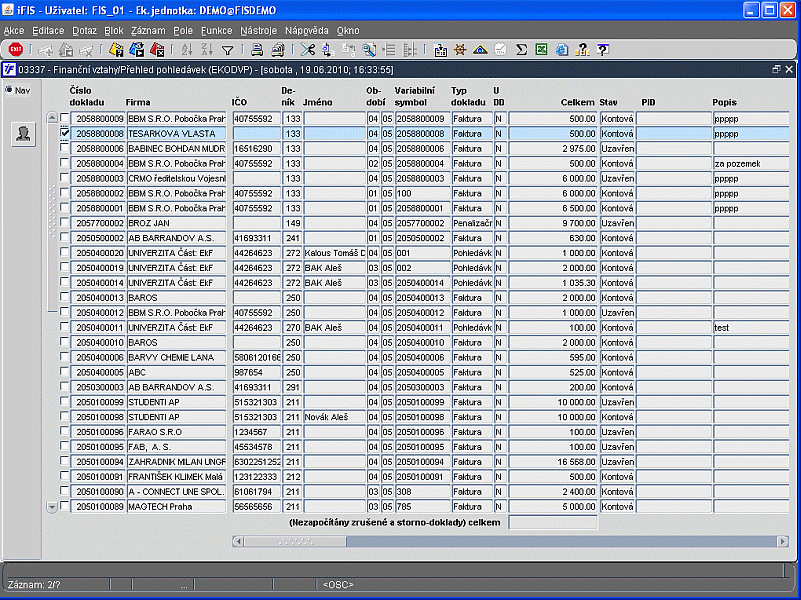
Task: Click the greyed pie-chart icon before sigma
Action: pos(501,50)
